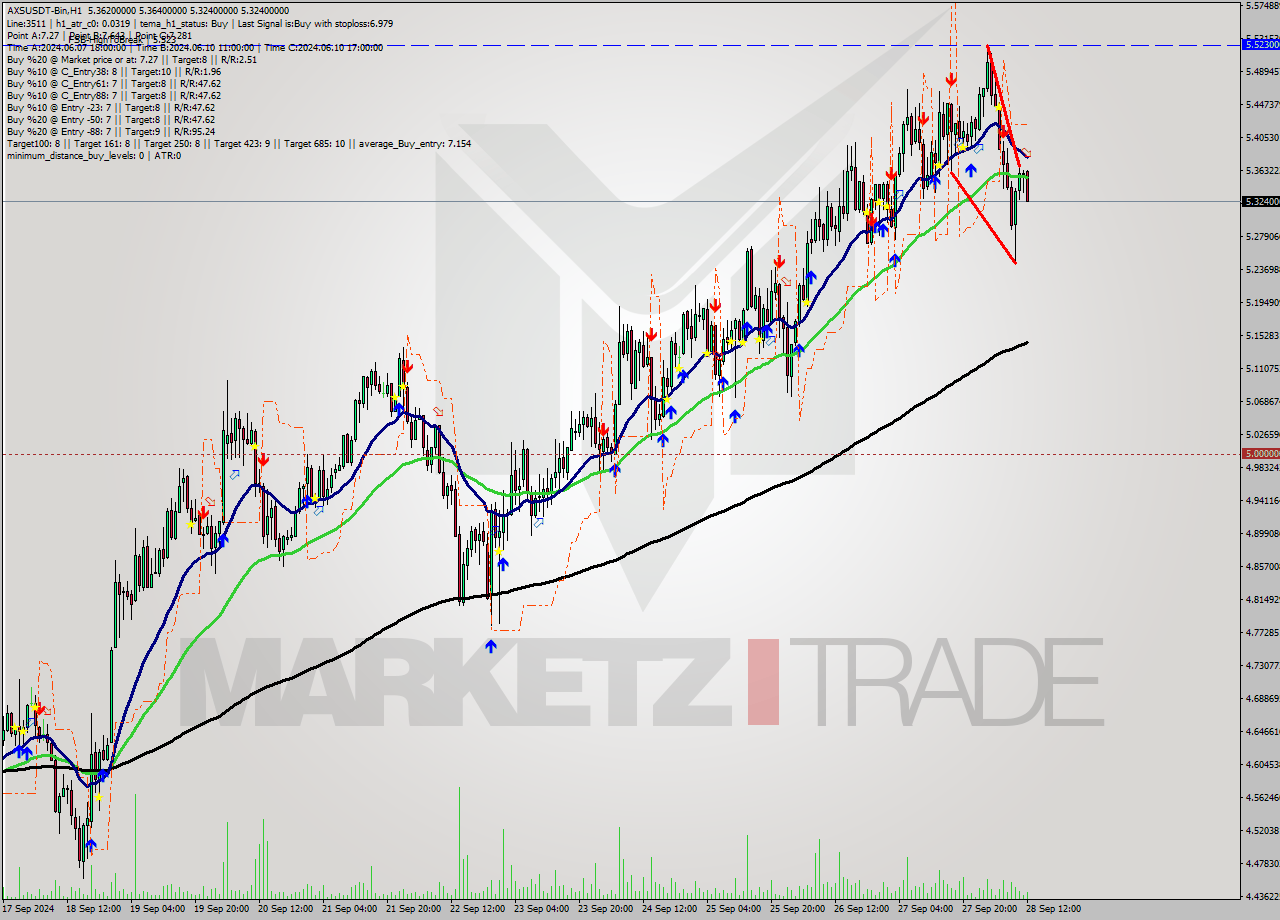Click the 4.77285 price axis label
1280x920 pixels.
point(1262,632)
